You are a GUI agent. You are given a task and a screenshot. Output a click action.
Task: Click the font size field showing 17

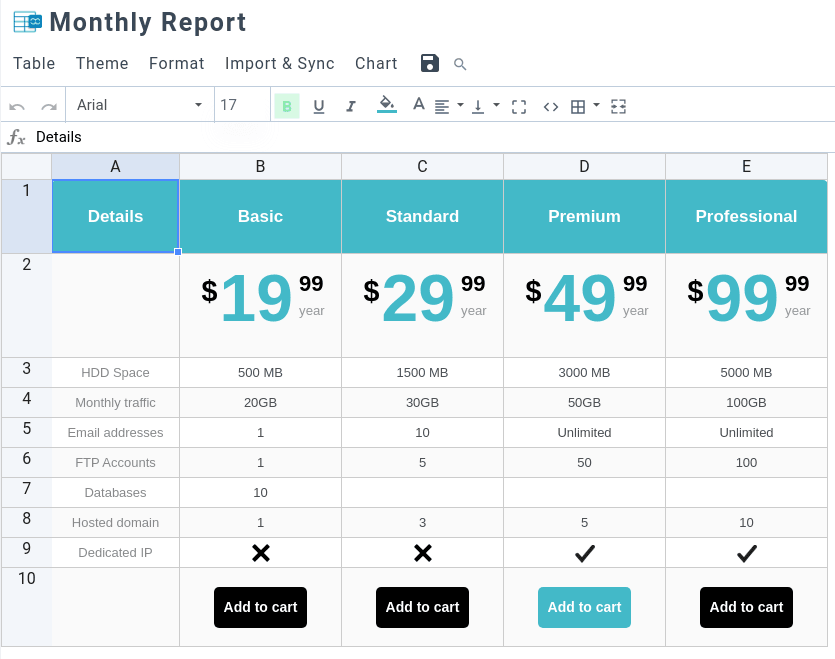click(x=241, y=105)
